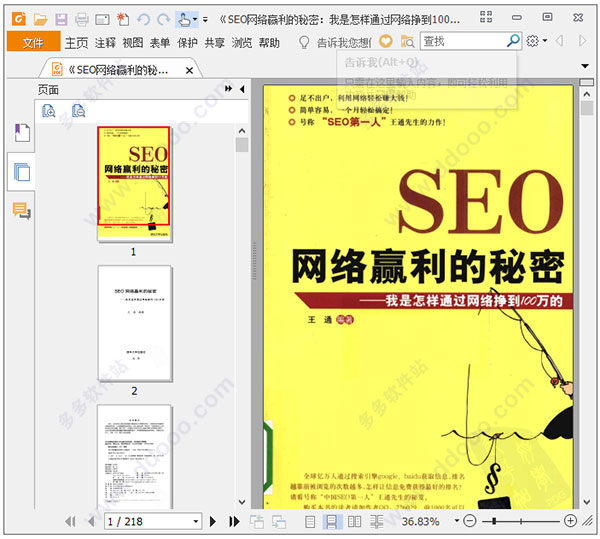Open the Pages thumbnails sidebar panel
This screenshot has height=539, width=600.
[x=22, y=172]
